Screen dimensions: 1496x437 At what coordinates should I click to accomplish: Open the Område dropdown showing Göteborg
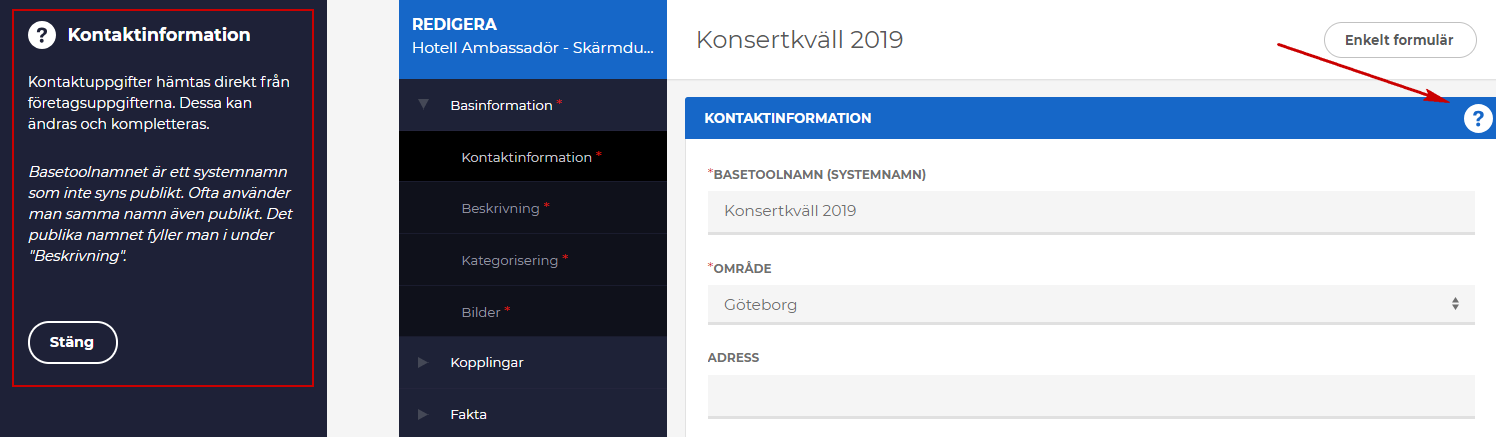tap(1090, 304)
